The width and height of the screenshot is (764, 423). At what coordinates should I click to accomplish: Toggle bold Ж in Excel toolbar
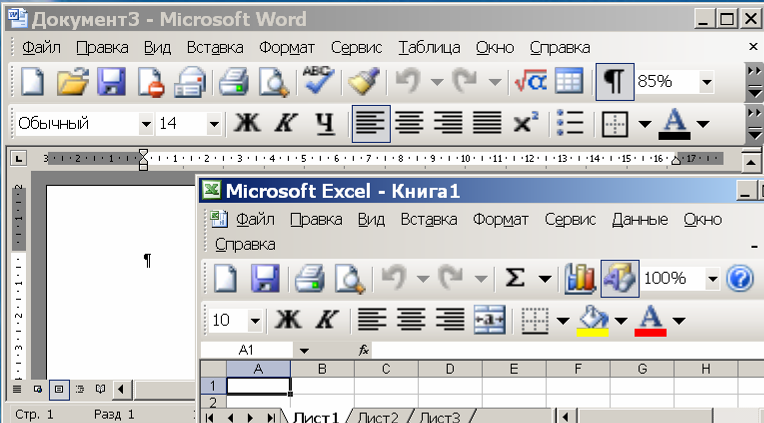[x=288, y=320]
